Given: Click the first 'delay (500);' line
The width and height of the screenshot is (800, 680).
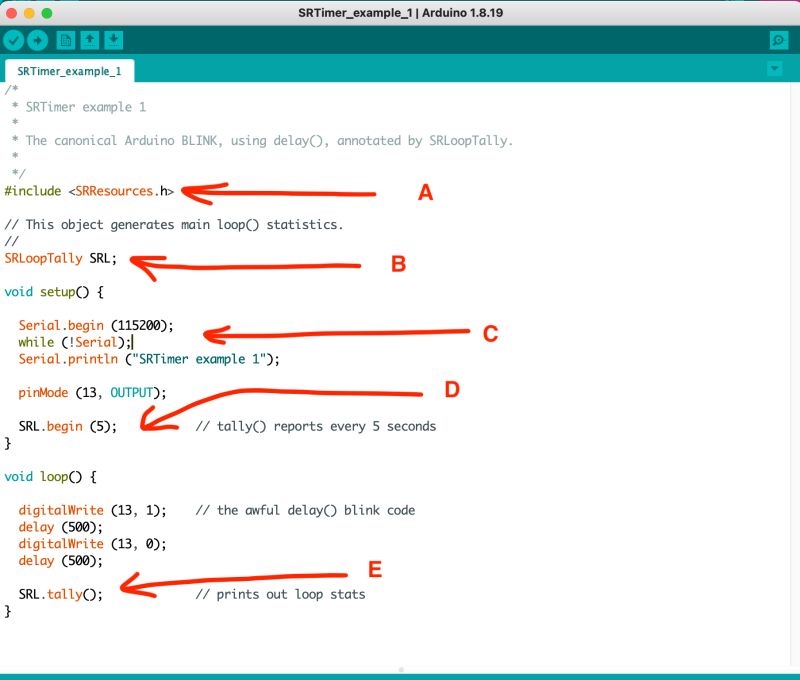Looking at the screenshot, I should tap(61, 527).
